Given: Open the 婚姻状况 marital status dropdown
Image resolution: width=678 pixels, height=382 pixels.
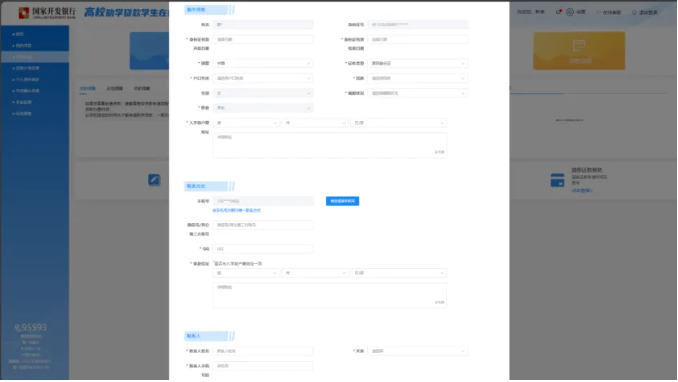Looking at the screenshot, I should (418, 93).
